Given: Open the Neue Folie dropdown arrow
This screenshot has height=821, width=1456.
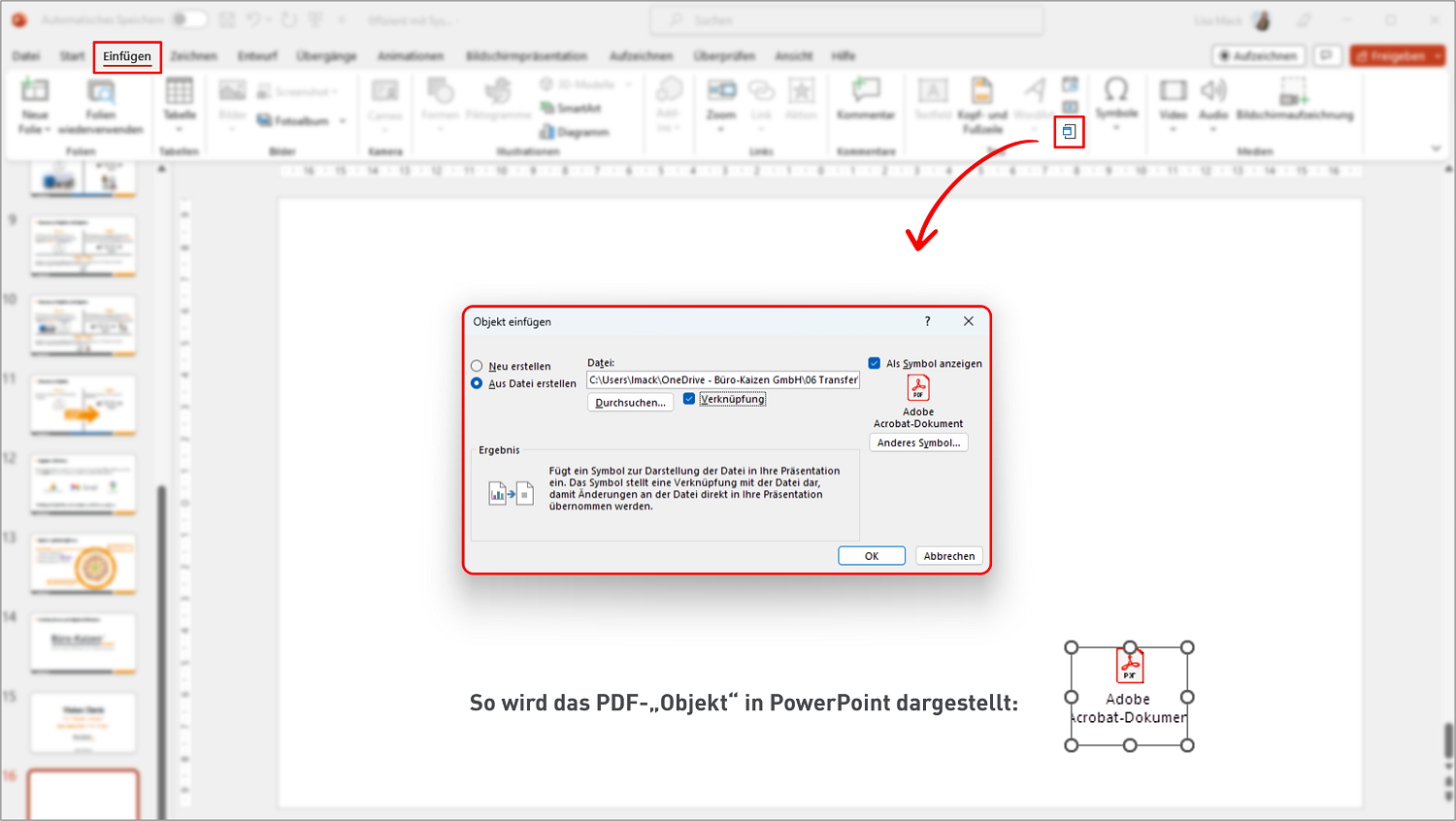Looking at the screenshot, I should pyautogui.click(x=48, y=129).
